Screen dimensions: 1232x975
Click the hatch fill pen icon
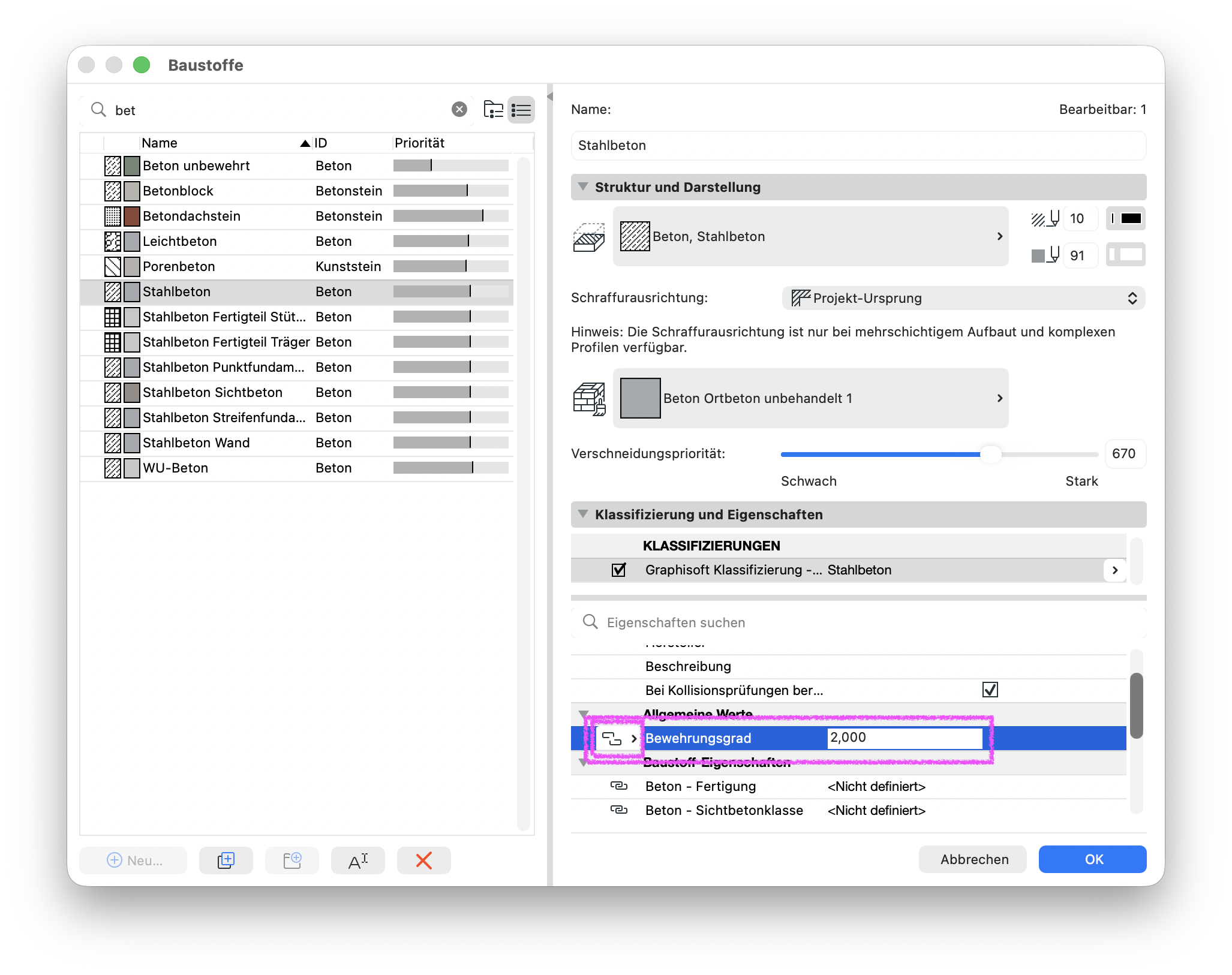tap(1045, 219)
